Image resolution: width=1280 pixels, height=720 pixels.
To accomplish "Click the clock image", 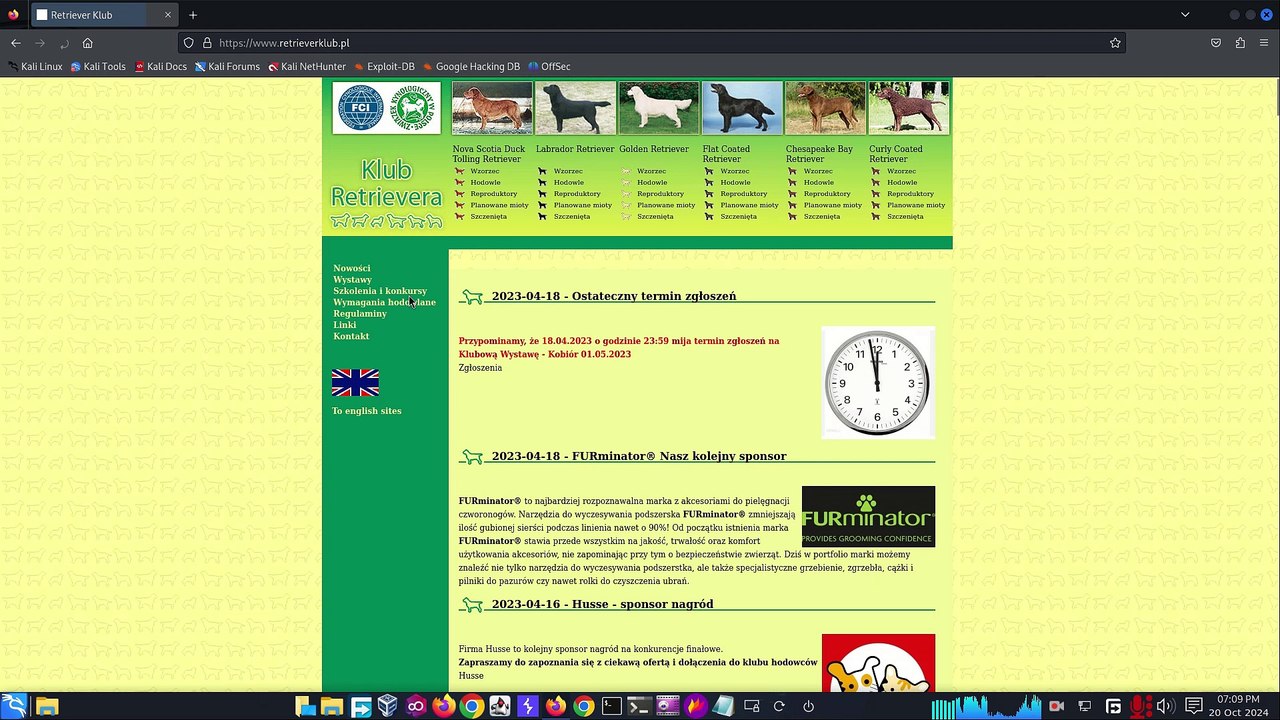I will pyautogui.click(x=878, y=382).
